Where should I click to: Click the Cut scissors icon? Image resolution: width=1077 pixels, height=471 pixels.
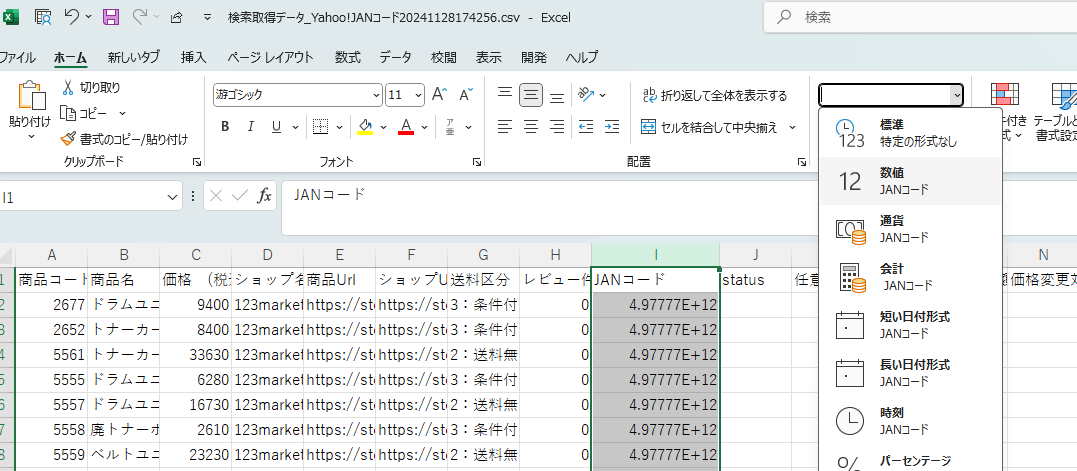click(x=68, y=87)
